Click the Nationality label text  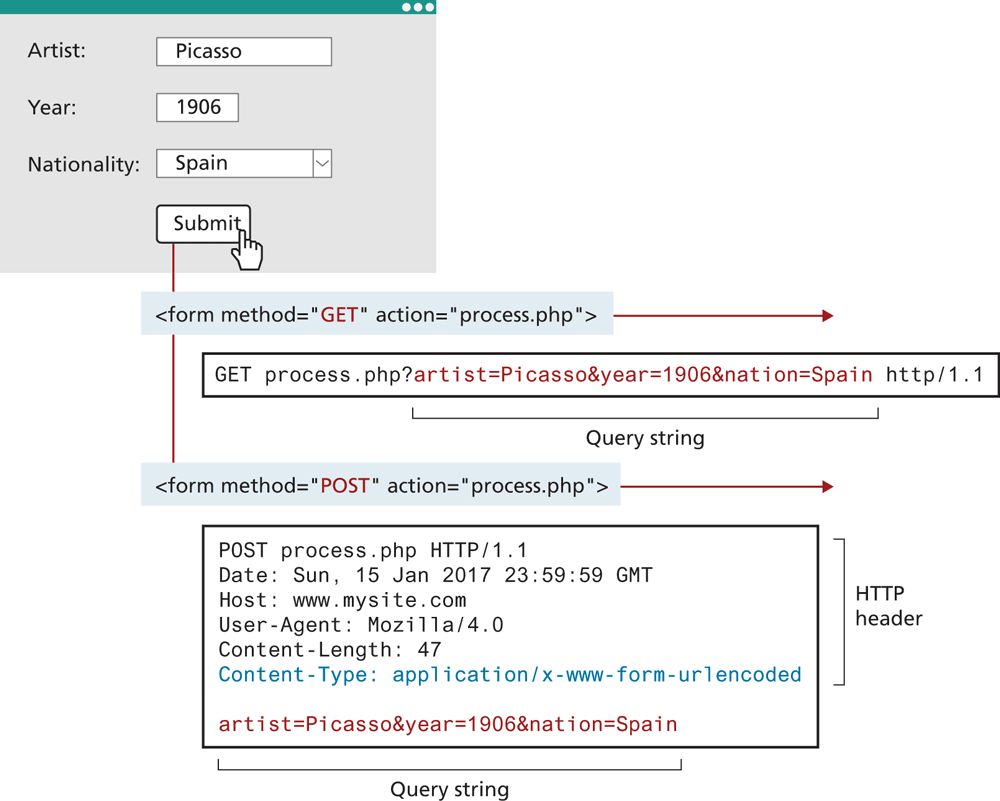point(83,164)
